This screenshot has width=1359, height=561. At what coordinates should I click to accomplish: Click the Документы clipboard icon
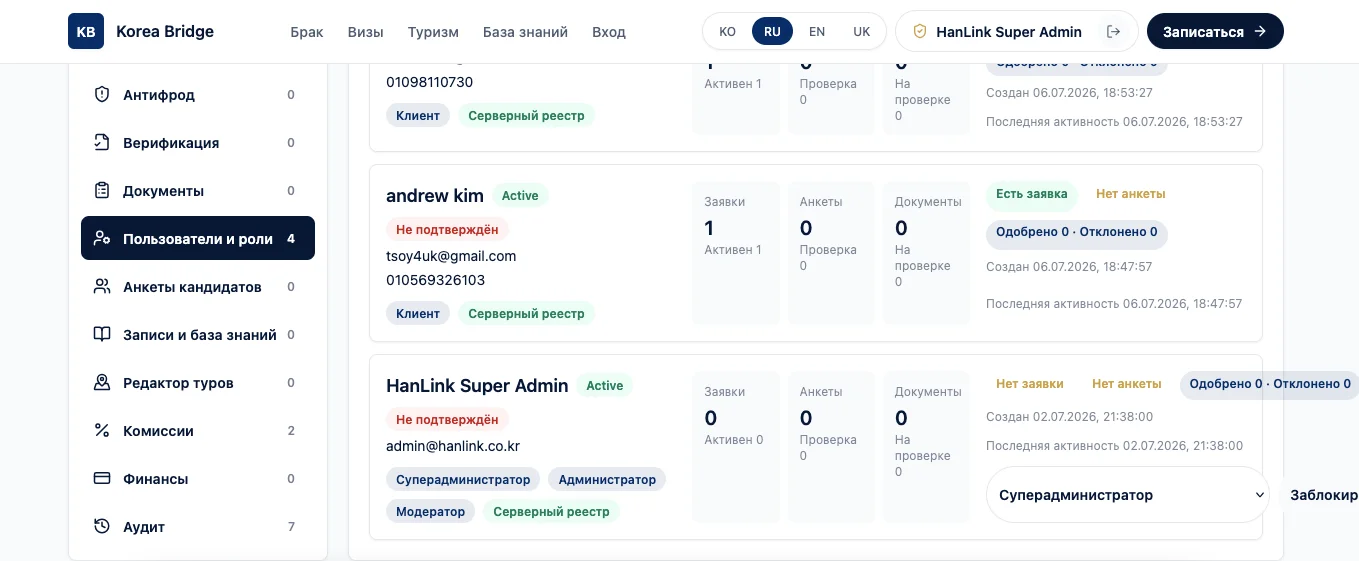coord(101,191)
